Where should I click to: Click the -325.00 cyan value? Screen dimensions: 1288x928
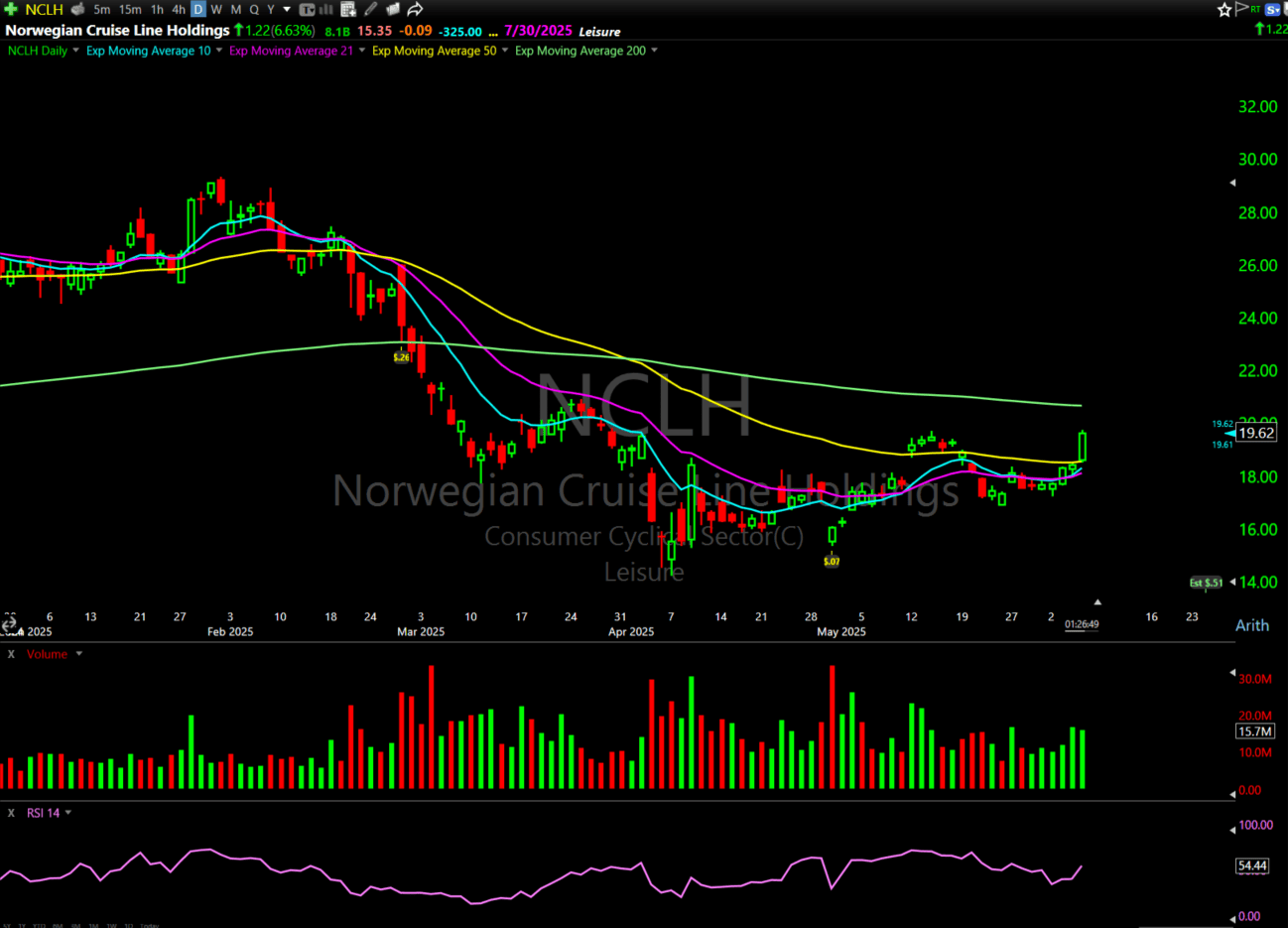click(460, 32)
